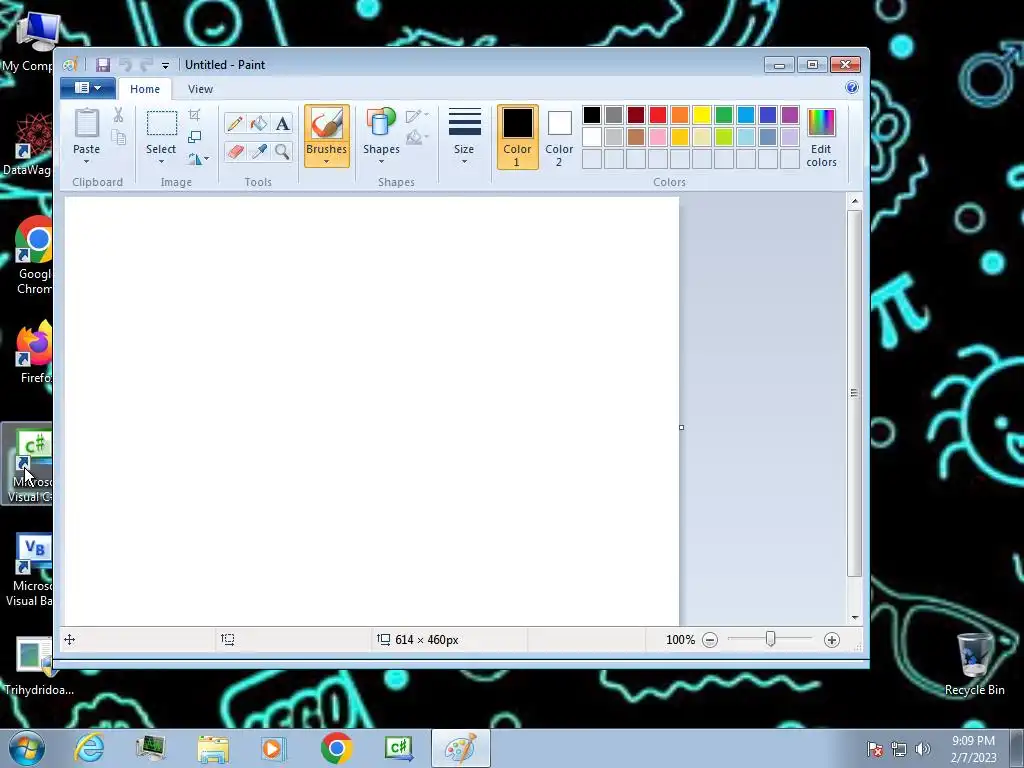1024x768 pixels.
Task: Pick the purple color swatch
Action: [x=790, y=115]
